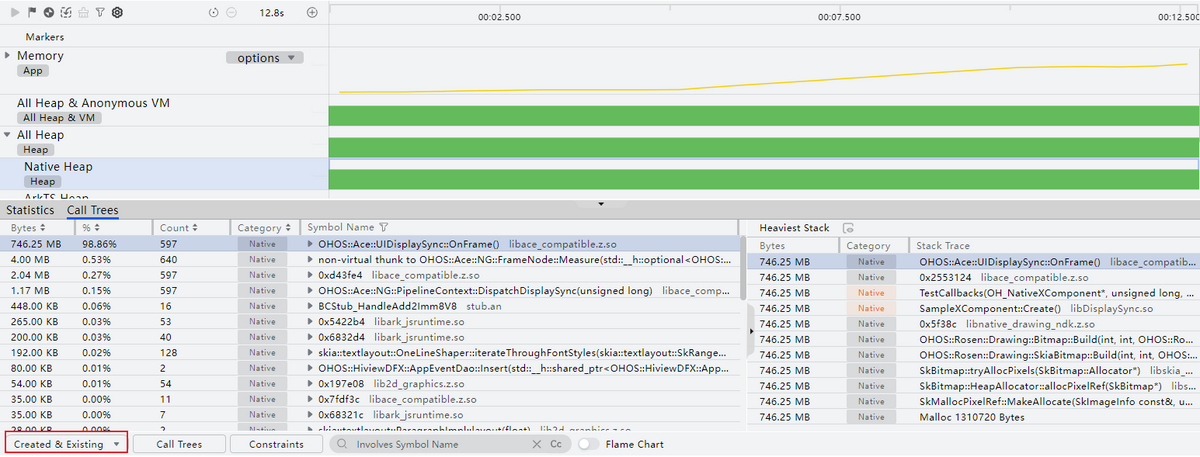Click the flag marker icon in toolbar
1200x457 pixels.
coord(32,13)
